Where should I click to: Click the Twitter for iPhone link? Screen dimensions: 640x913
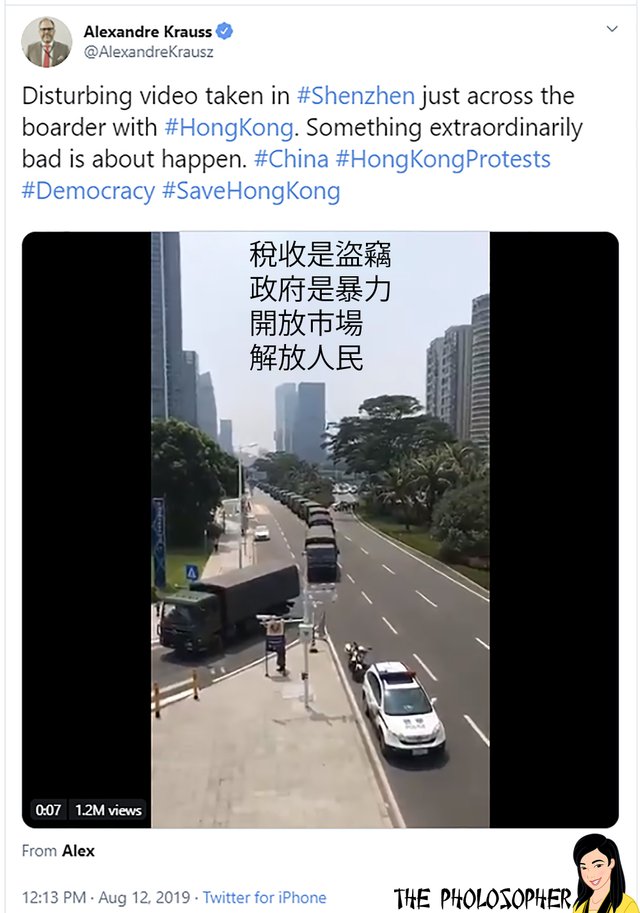pos(264,897)
